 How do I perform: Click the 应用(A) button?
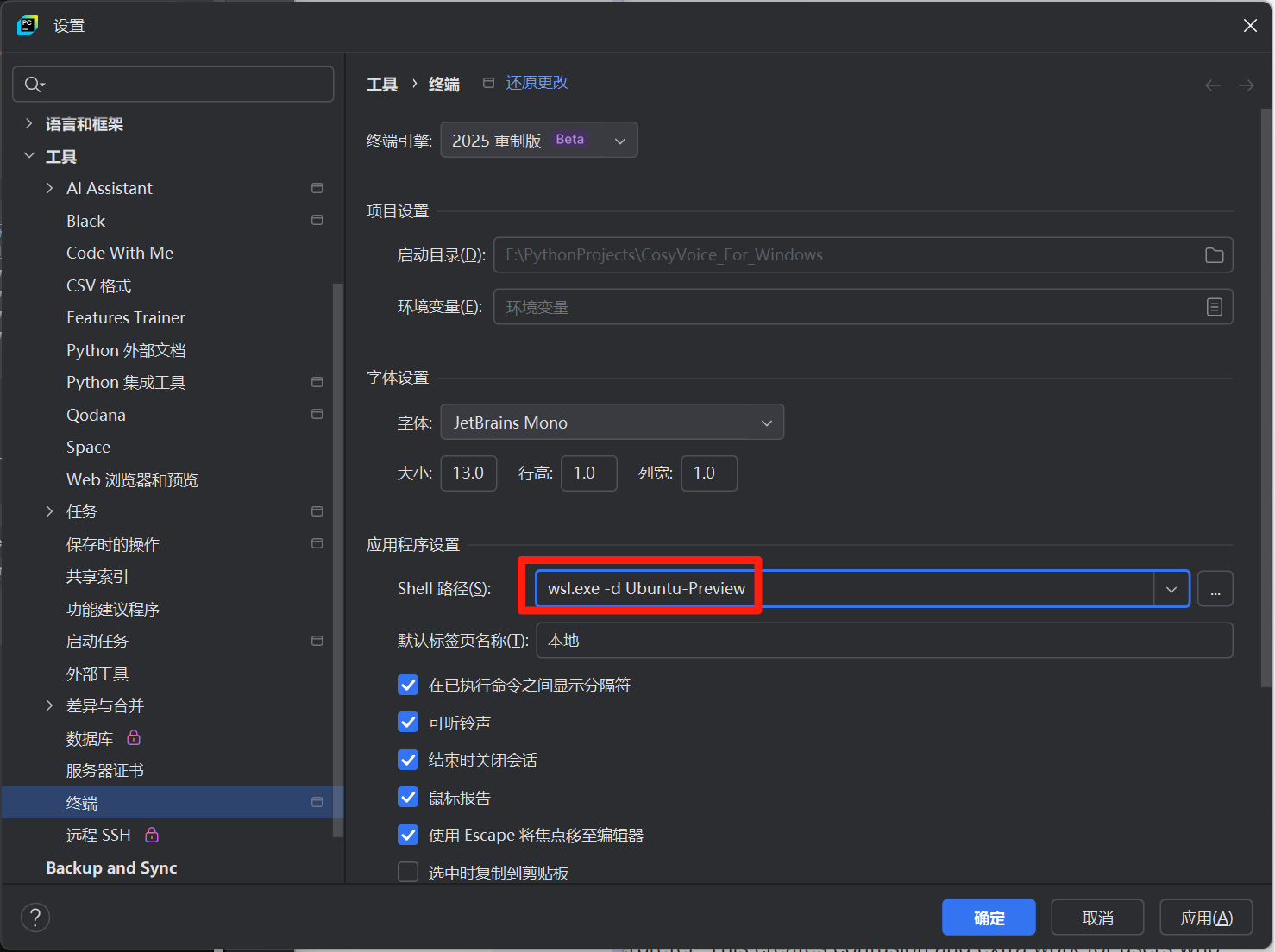click(1206, 918)
